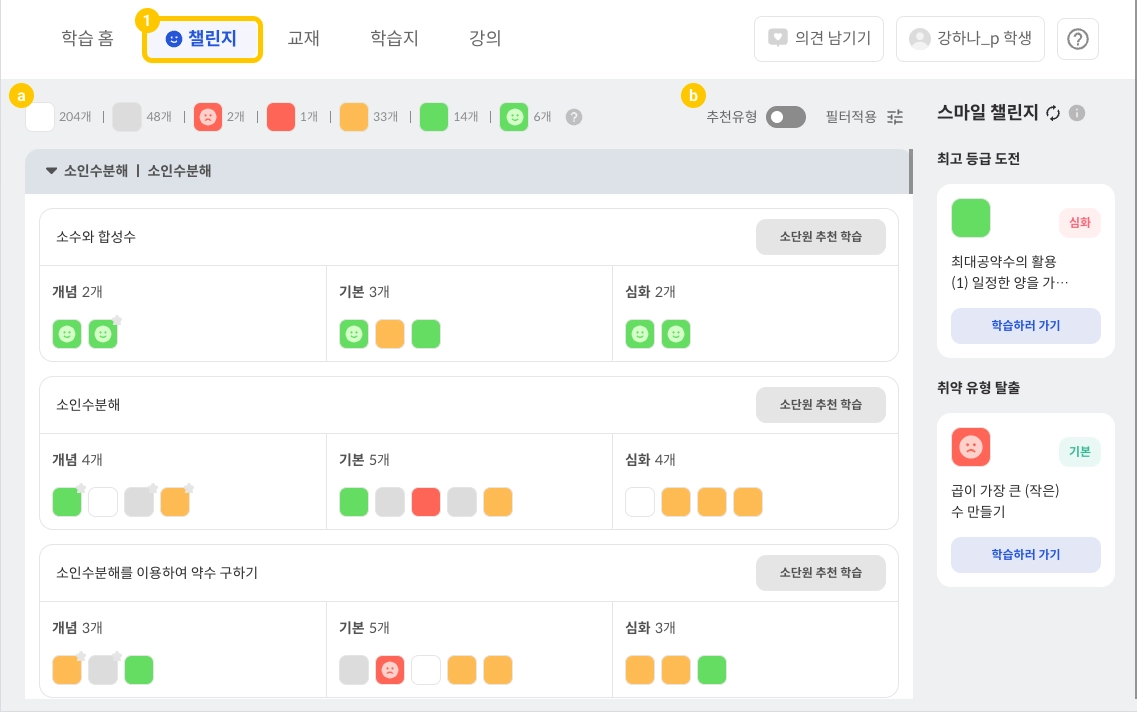Go to the 강의 tab
This screenshot has height=712, width=1137.
click(x=485, y=39)
